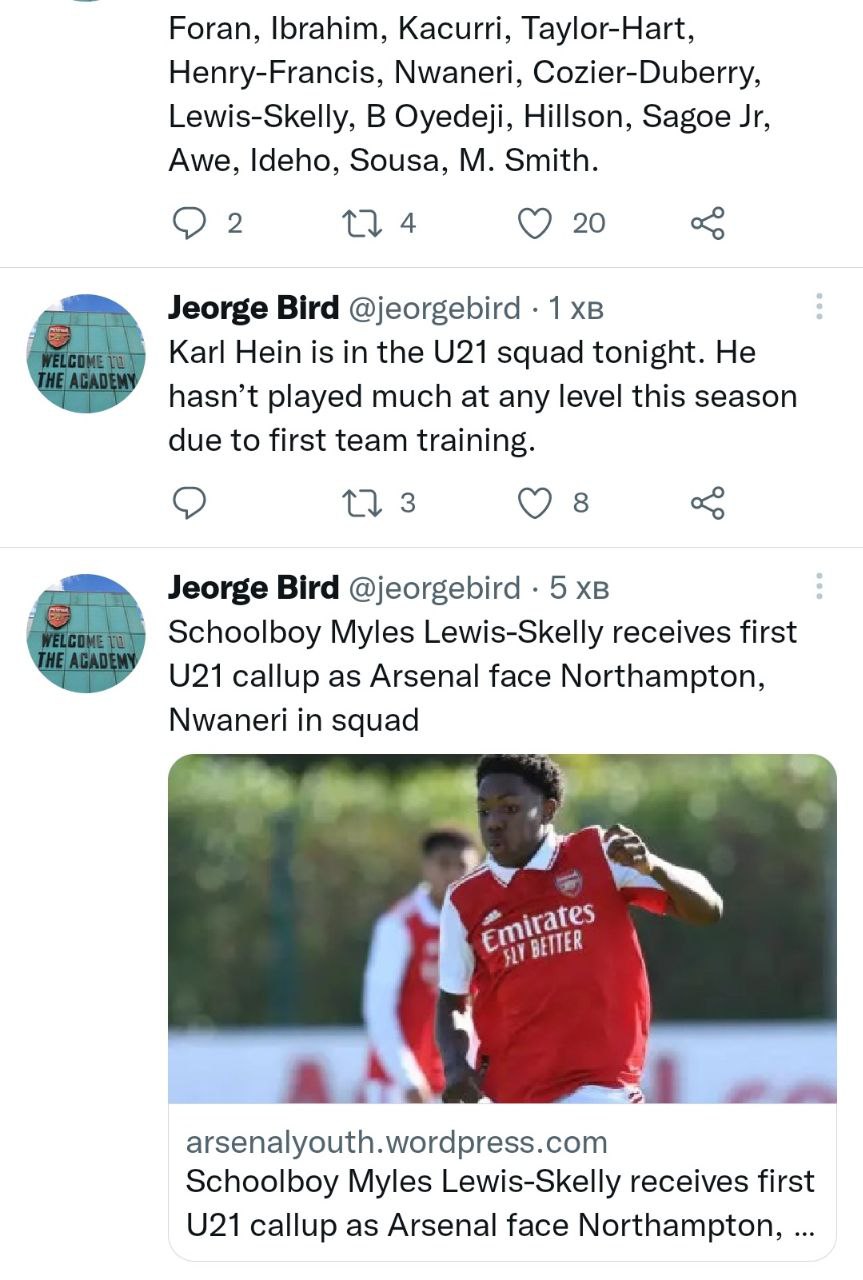Image resolution: width=863 pixels, height=1280 pixels.
Task: Open the squad list tweet text at top
Action: pyautogui.click(x=468, y=95)
